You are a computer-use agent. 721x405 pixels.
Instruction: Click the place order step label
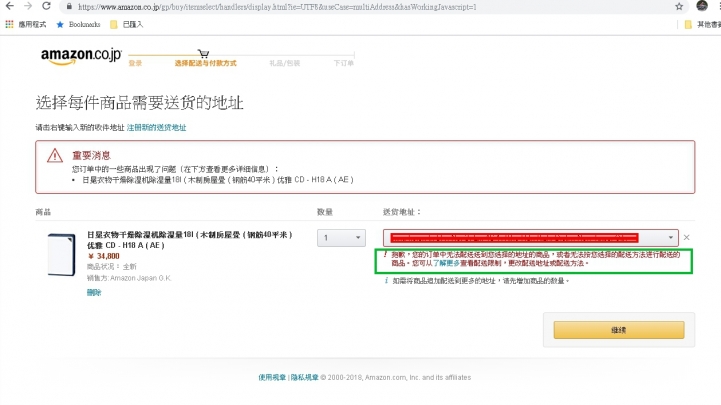point(343,63)
